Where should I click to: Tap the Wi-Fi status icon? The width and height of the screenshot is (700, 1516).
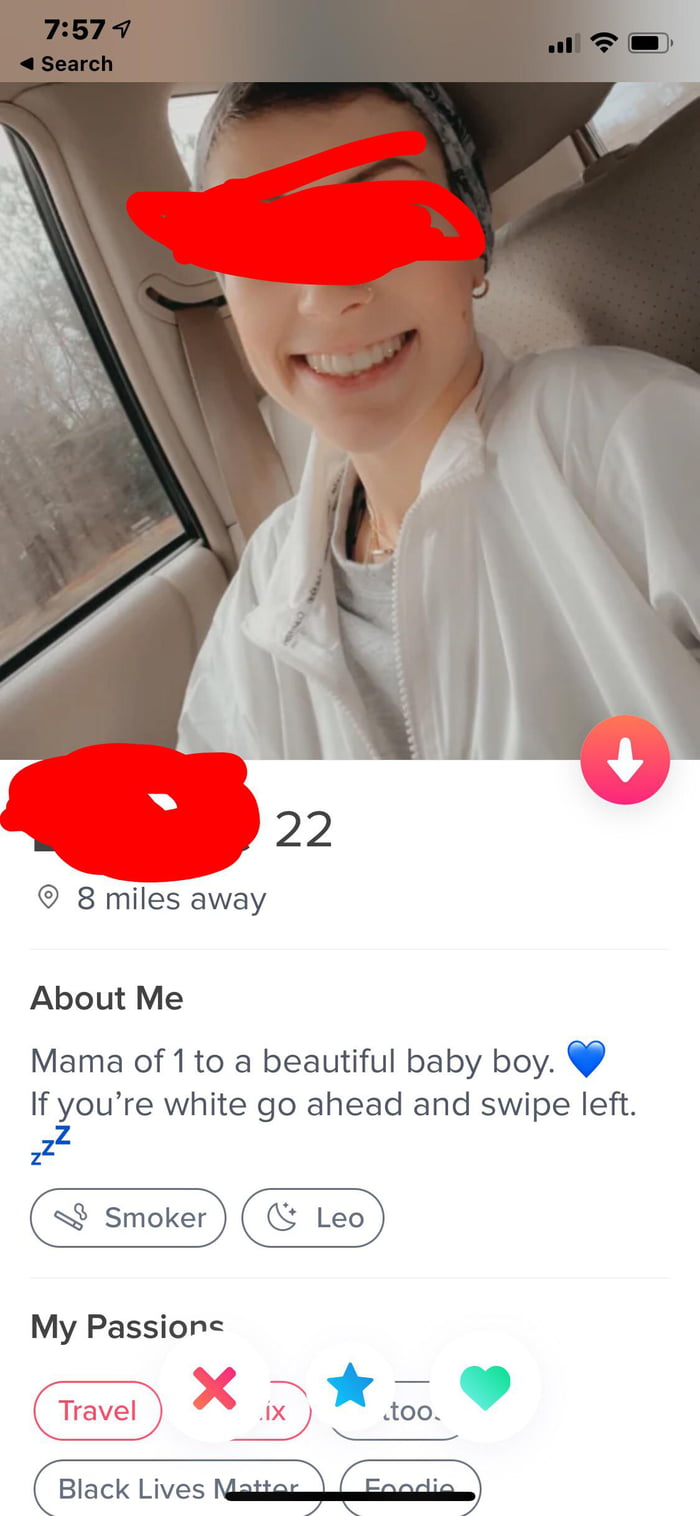[x=603, y=43]
